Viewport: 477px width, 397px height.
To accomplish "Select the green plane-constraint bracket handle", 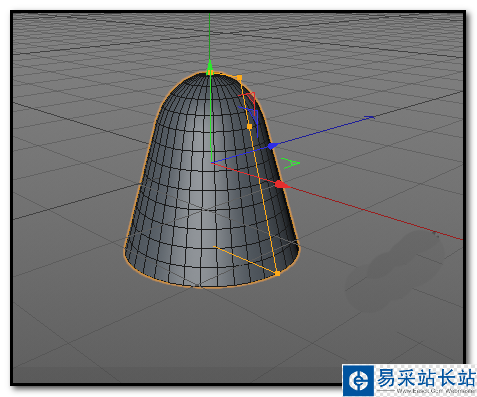I will point(290,163).
